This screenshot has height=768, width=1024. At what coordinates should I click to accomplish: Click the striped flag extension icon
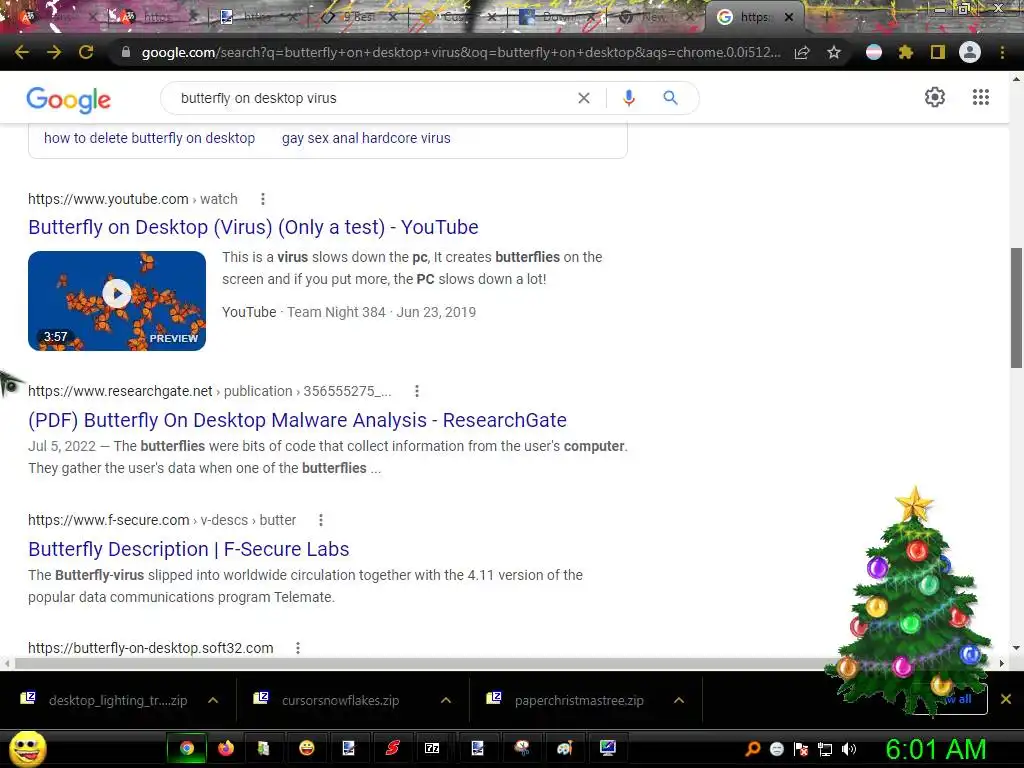874,52
